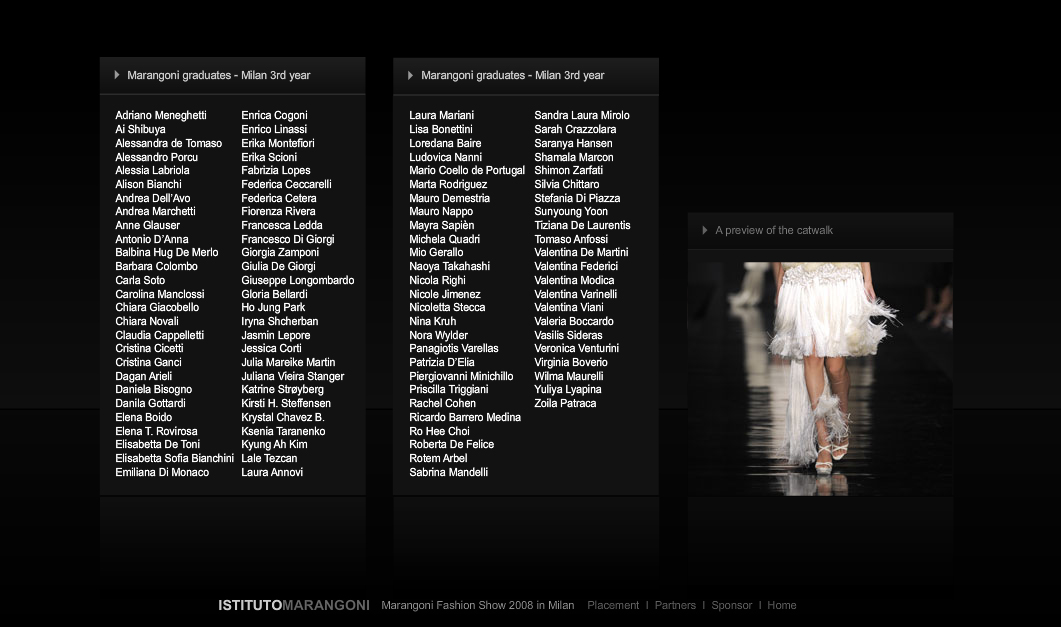Select the name Katrine Strøyberg
Screen dimensions: 1061x627
click(x=282, y=390)
